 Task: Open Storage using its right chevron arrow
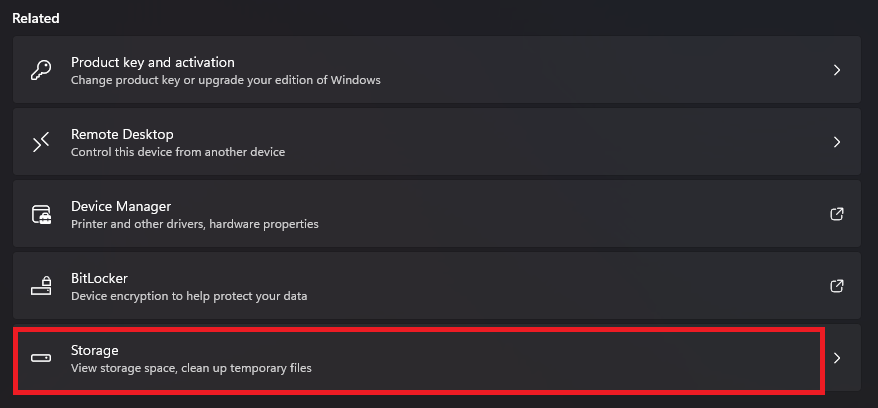point(837,358)
